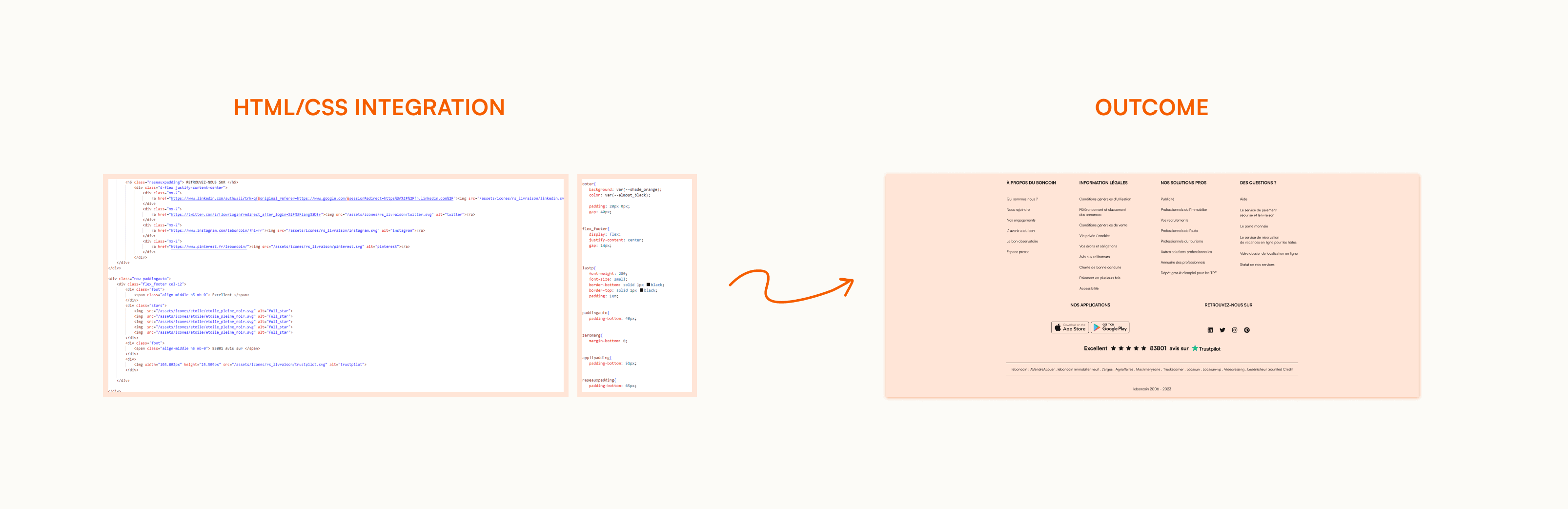
Task: Tap the App Store download badge
Action: pos(1070,327)
